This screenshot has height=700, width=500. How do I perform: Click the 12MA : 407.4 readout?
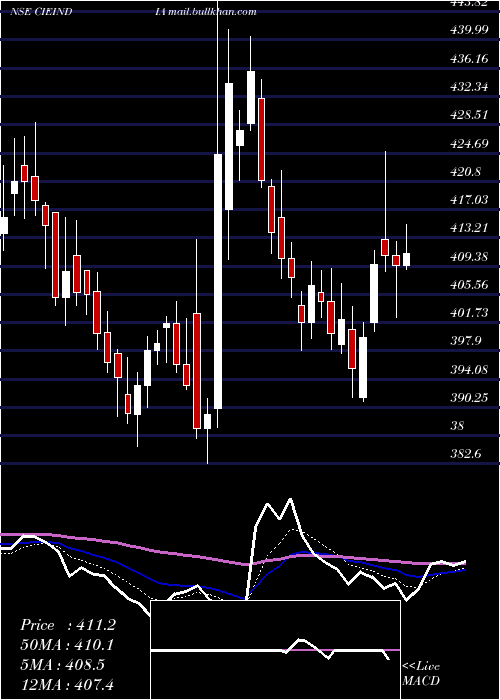67,684
